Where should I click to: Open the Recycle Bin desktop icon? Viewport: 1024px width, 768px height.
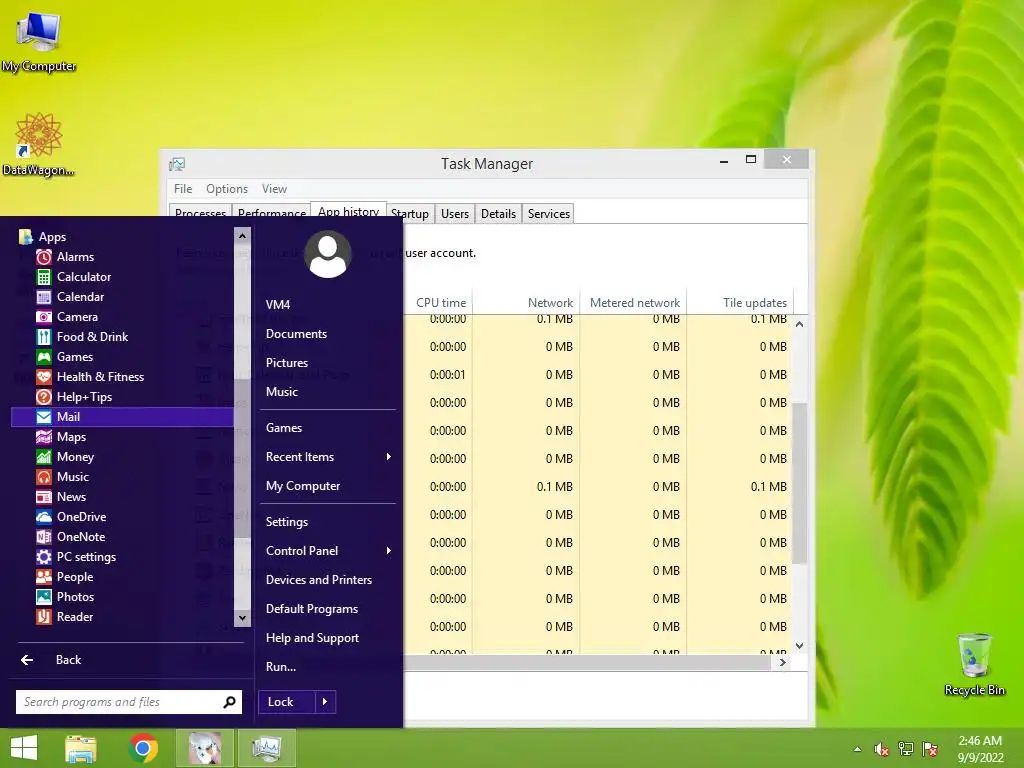click(x=974, y=665)
